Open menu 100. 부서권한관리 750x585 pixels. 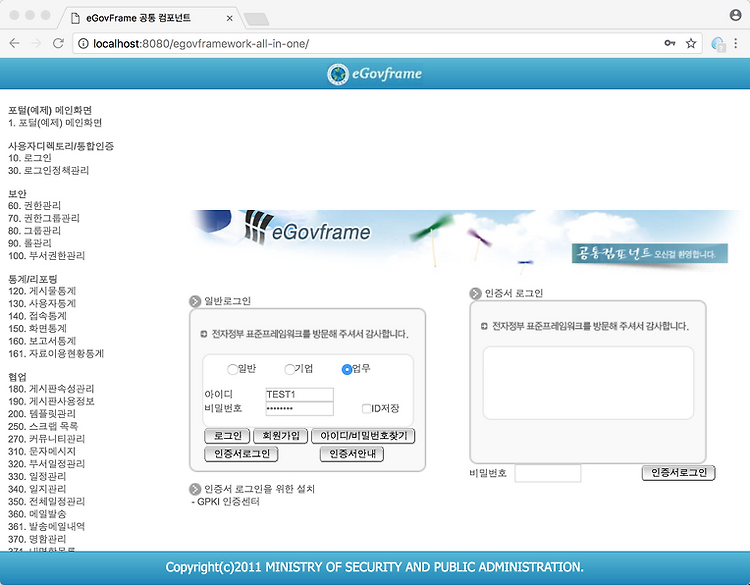pyautogui.click(x=46, y=255)
